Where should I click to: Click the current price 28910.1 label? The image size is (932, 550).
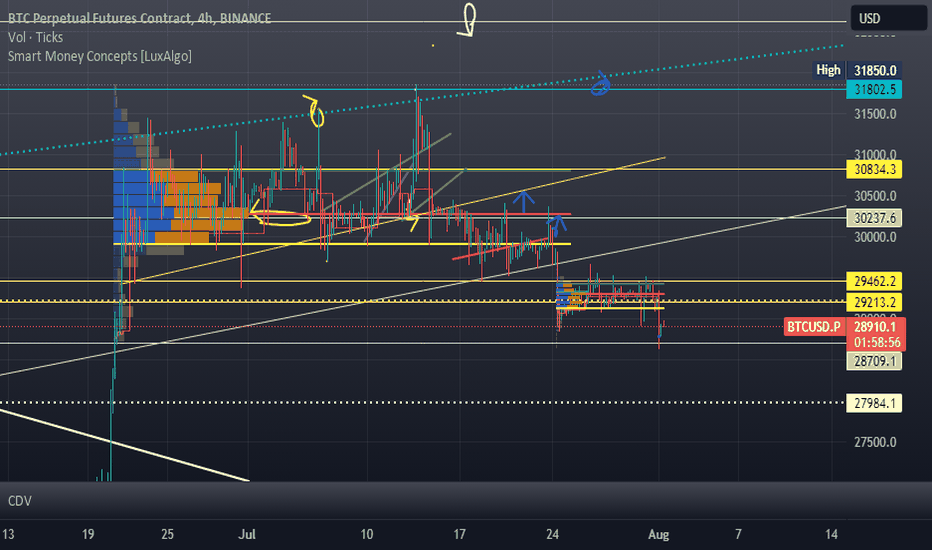[876, 326]
